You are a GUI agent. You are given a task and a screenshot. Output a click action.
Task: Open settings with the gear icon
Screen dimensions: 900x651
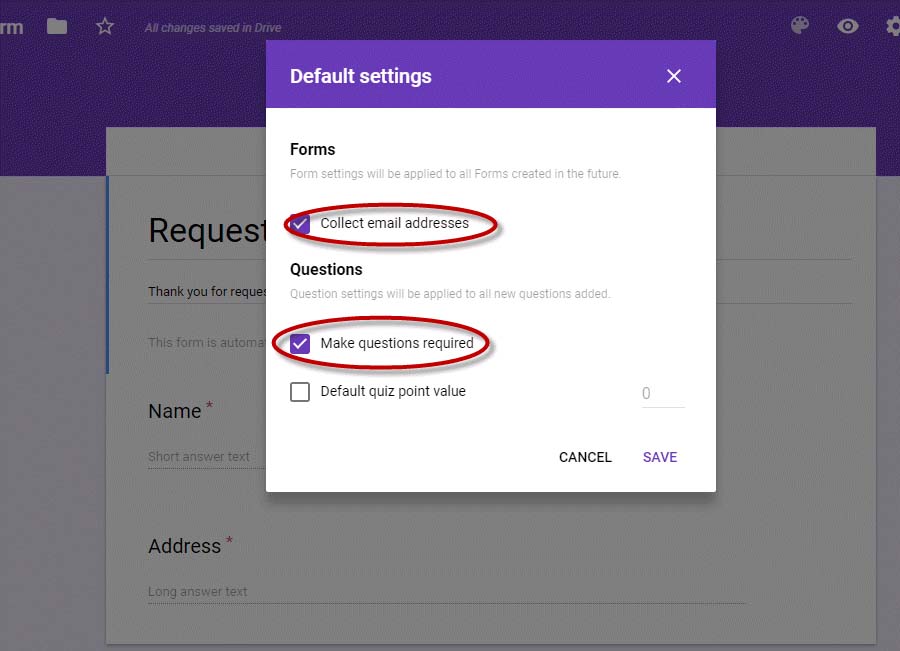pos(893,26)
